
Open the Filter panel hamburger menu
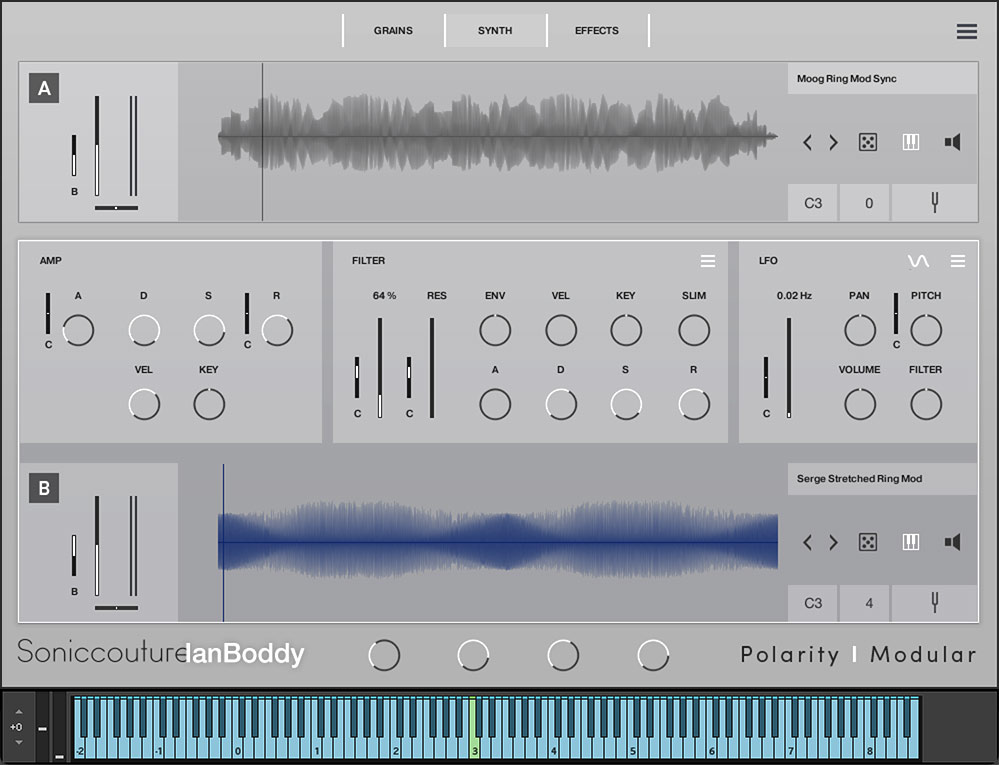point(708,261)
